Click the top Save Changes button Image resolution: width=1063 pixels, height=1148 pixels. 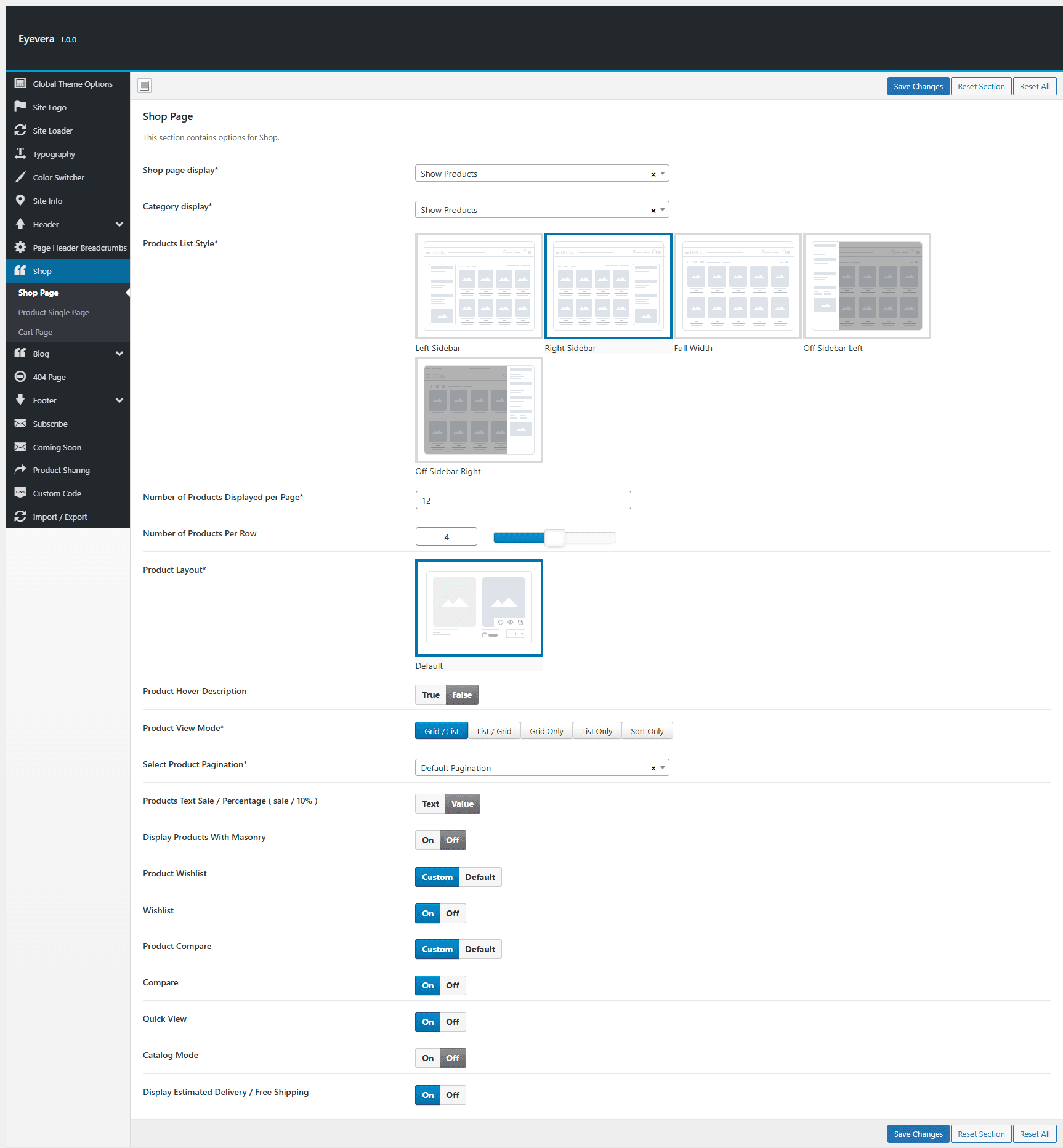[918, 86]
